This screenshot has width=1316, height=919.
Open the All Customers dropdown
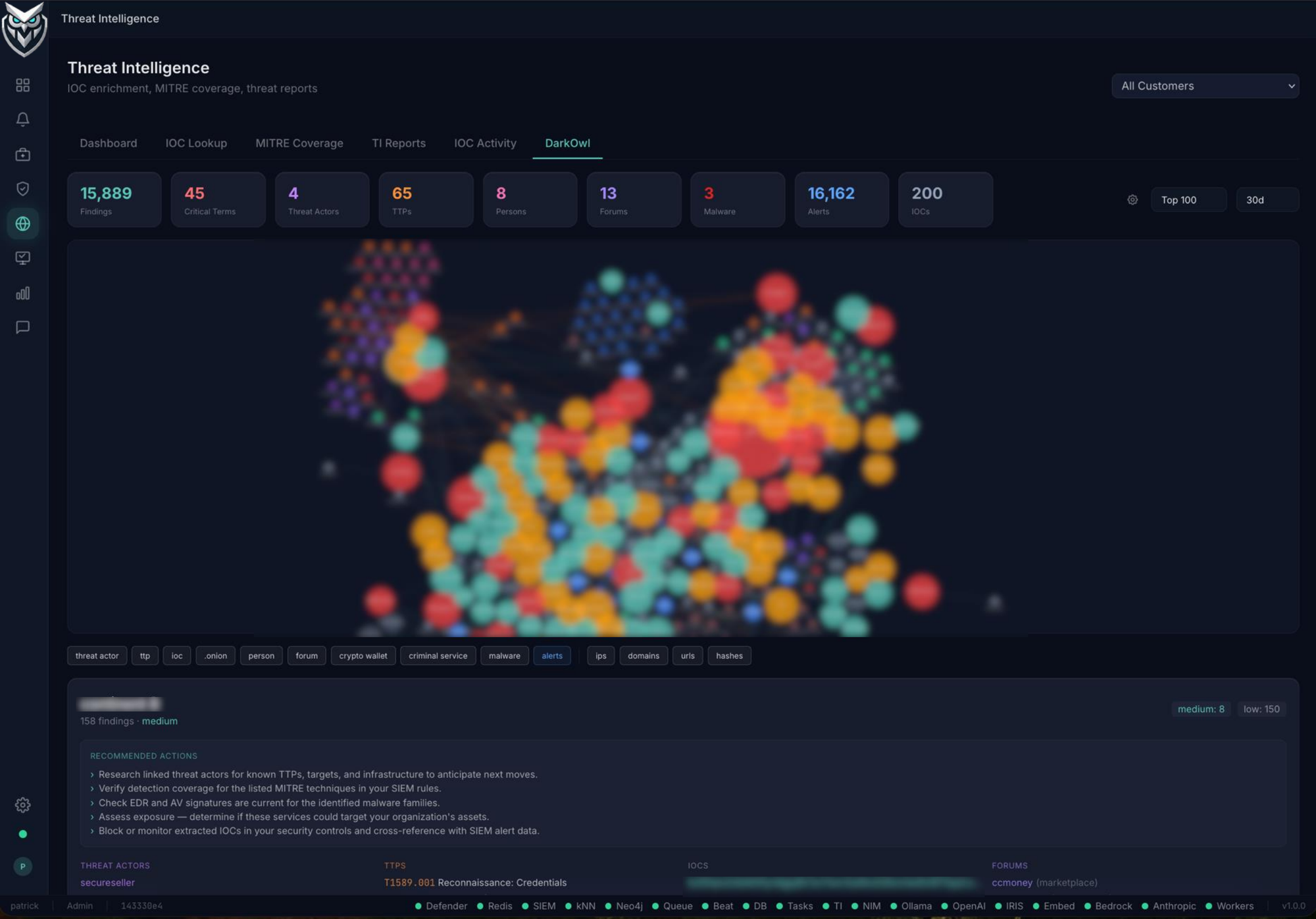click(x=1205, y=86)
